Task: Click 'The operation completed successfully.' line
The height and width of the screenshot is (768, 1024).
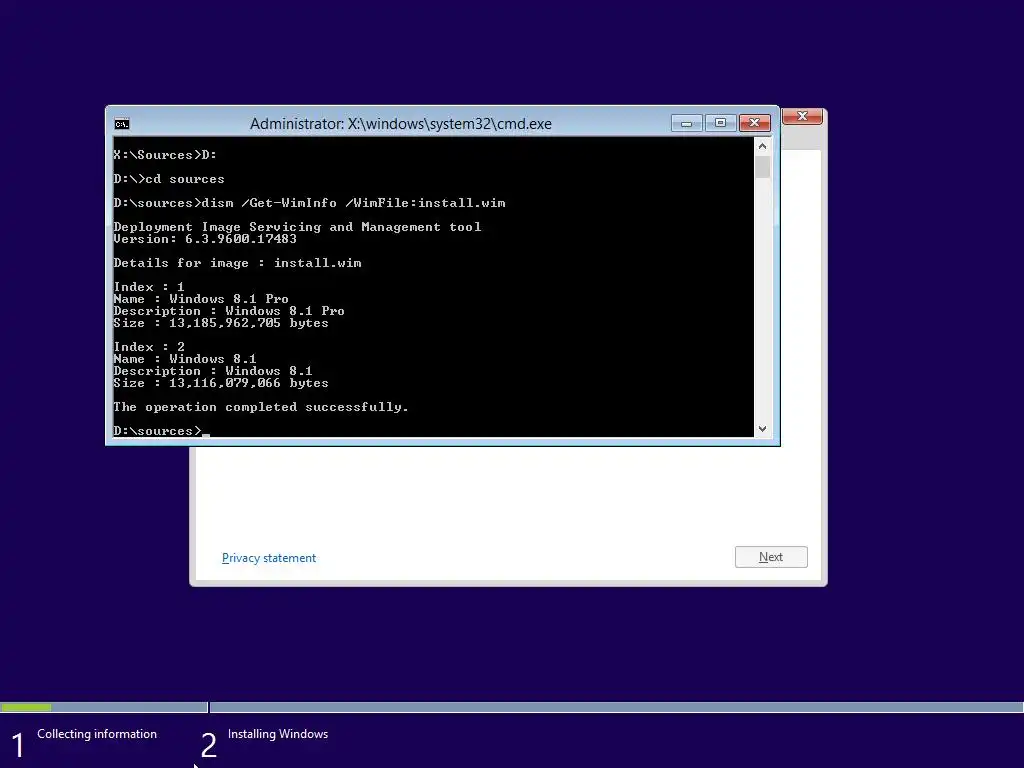Action: [261, 407]
